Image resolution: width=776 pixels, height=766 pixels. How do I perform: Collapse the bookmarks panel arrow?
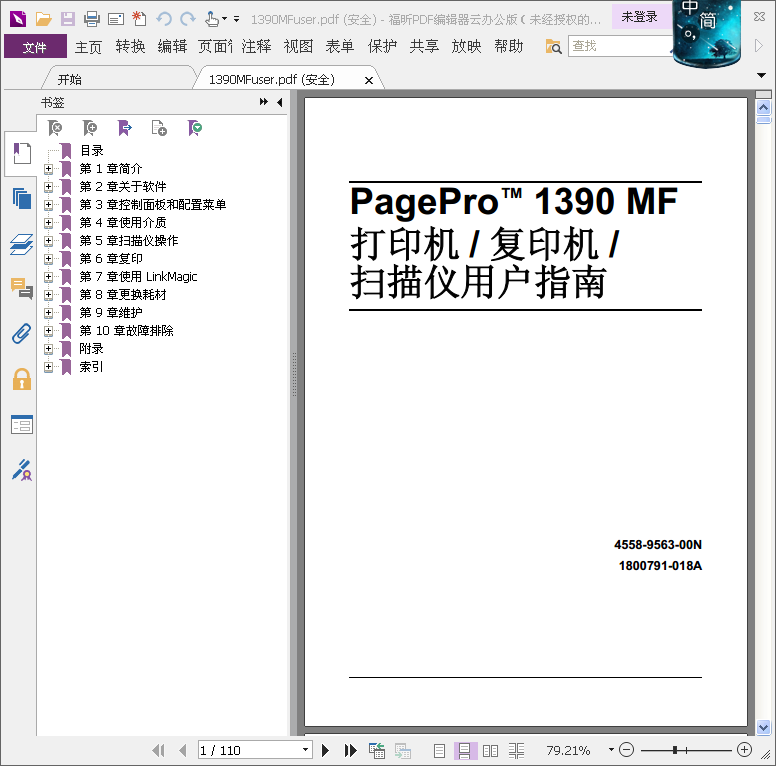click(x=280, y=102)
